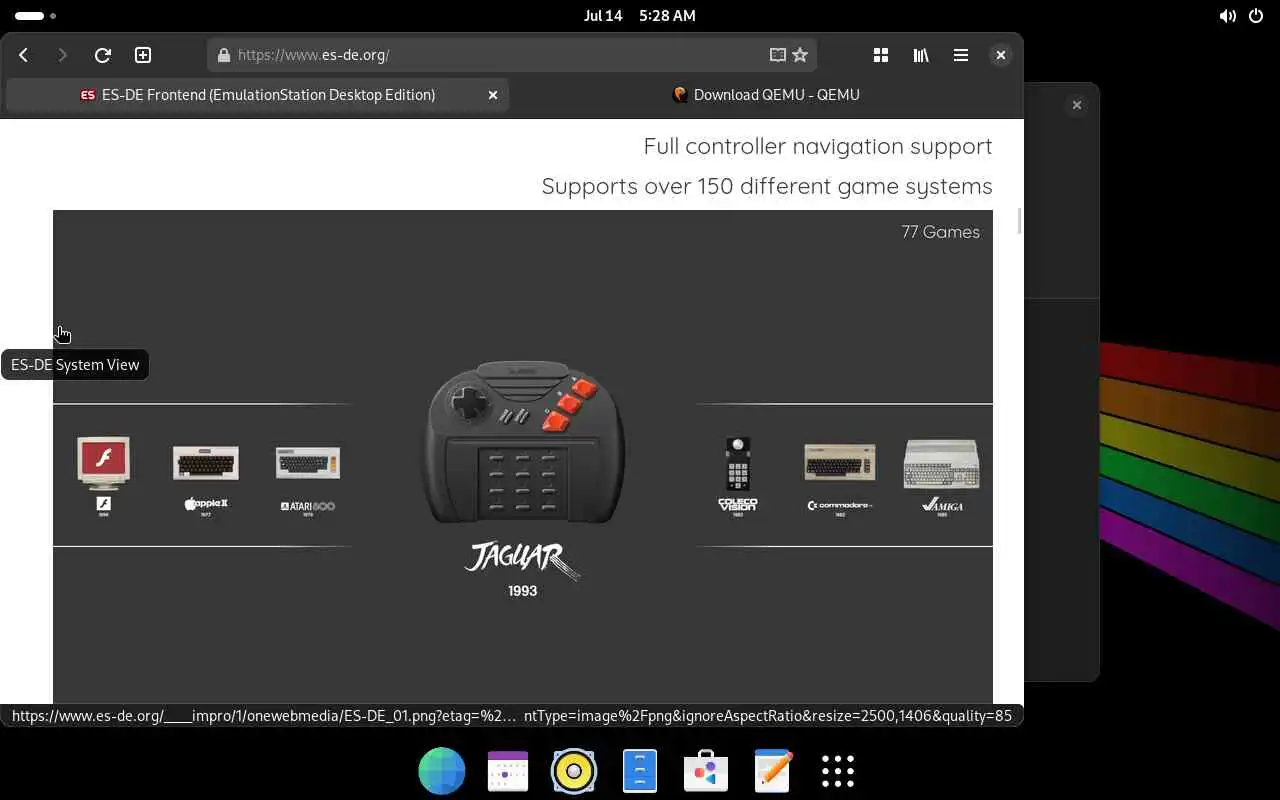Click the lock icon in the address bar

click(224, 55)
